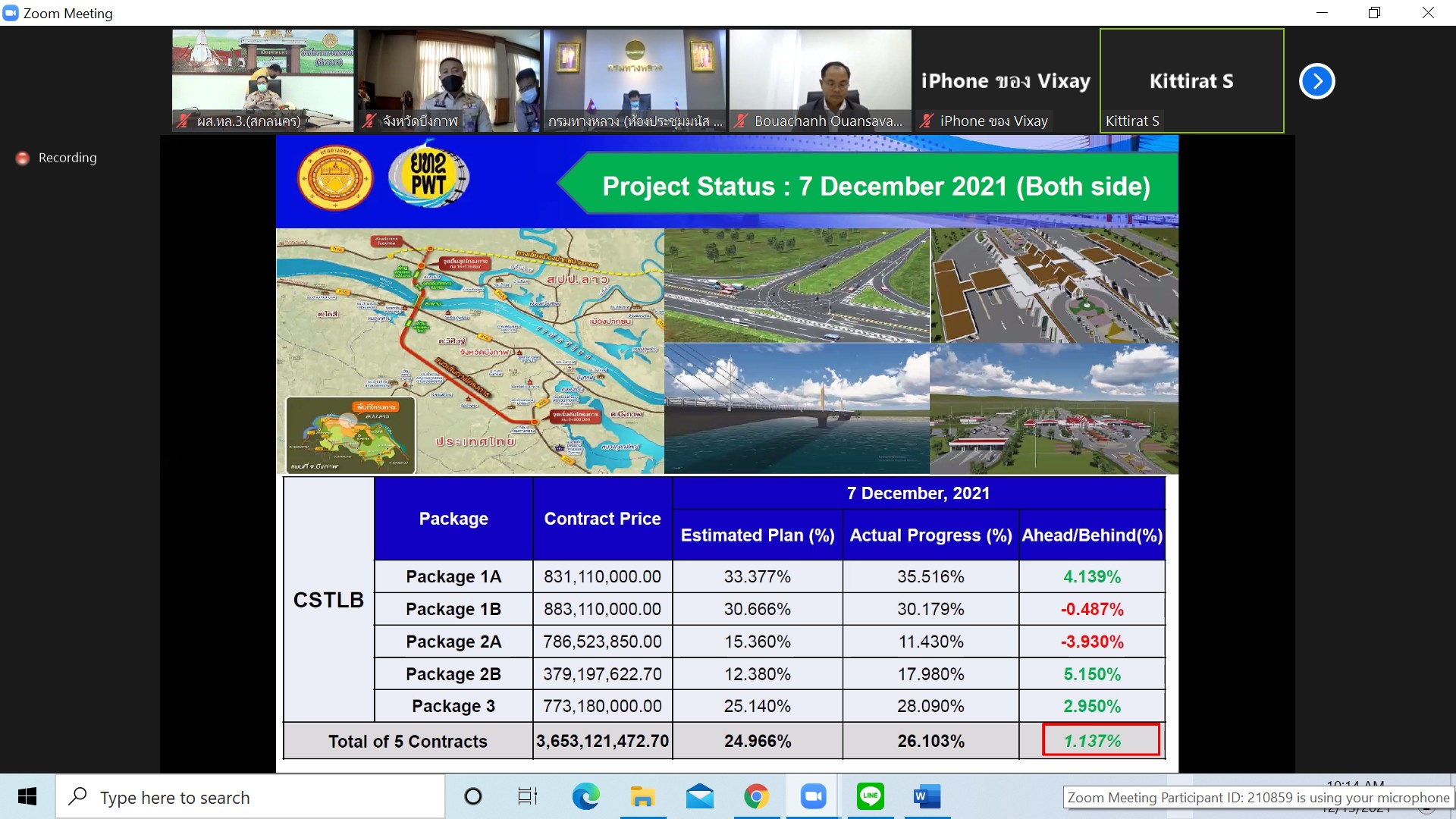Image resolution: width=1456 pixels, height=819 pixels.
Task: Click Cortana circle icon in taskbar
Action: pyautogui.click(x=472, y=796)
